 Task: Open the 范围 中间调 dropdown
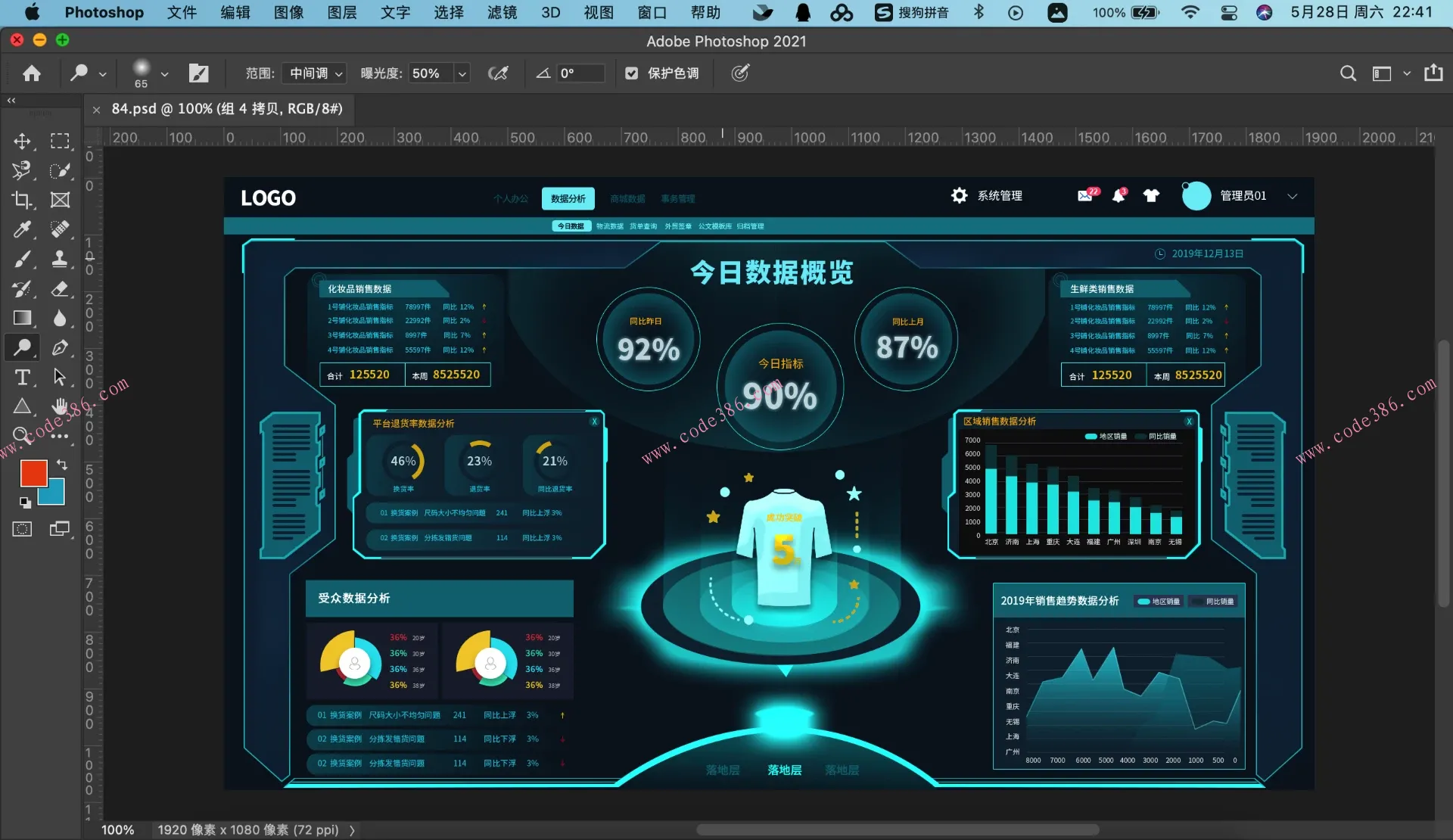tap(316, 73)
